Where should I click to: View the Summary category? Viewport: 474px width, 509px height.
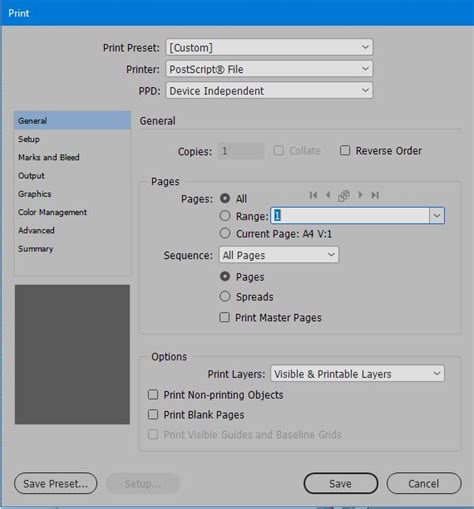tap(72, 249)
